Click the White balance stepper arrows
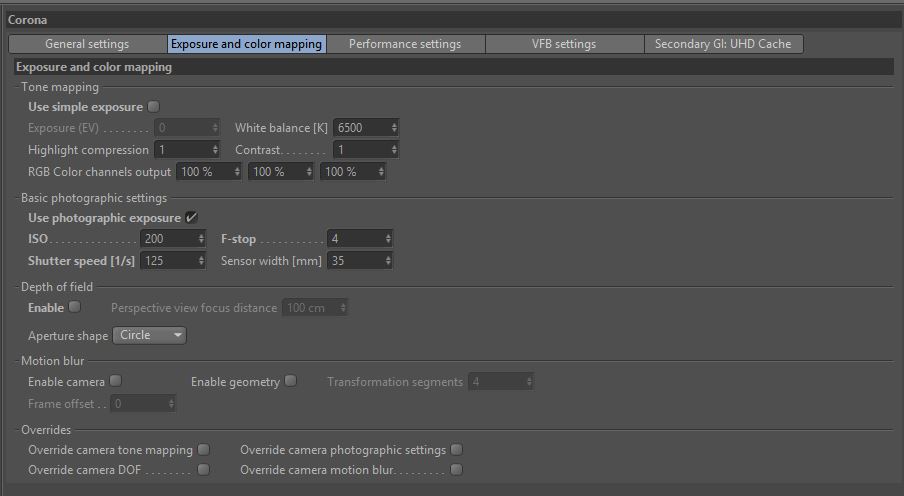This screenshot has height=496, width=904. click(x=393, y=128)
